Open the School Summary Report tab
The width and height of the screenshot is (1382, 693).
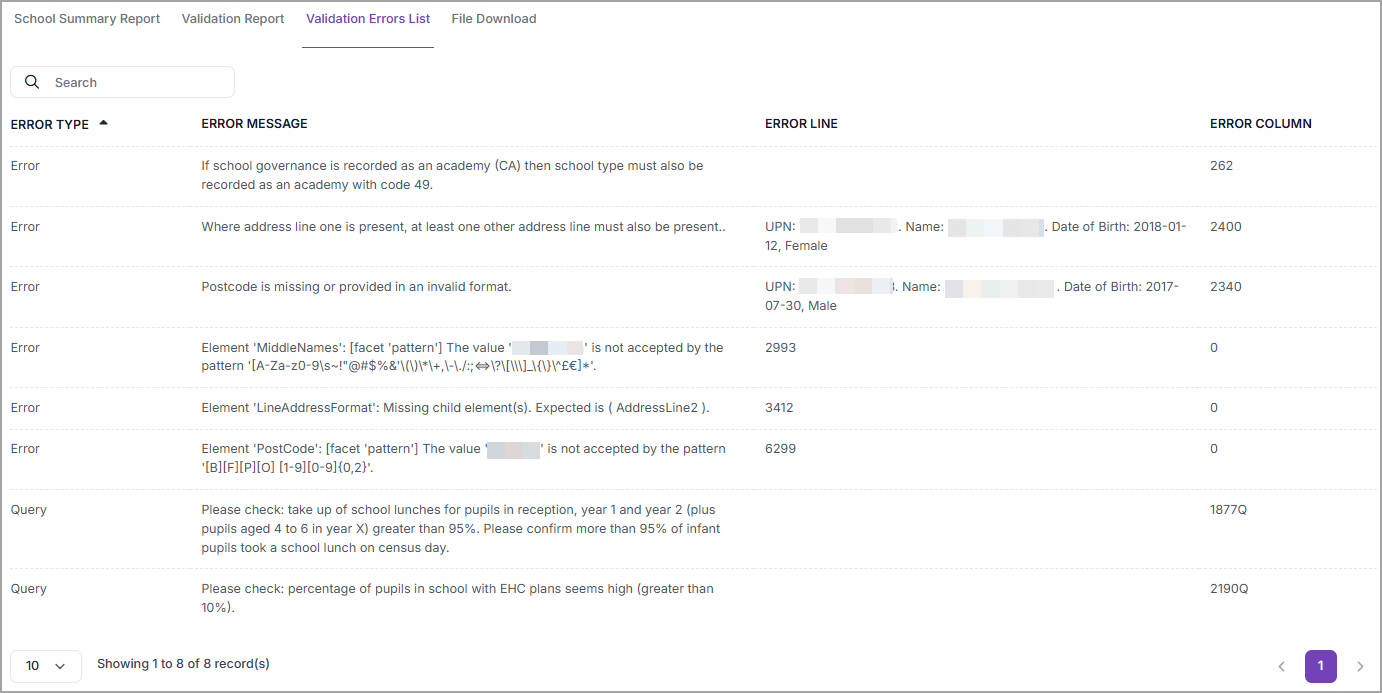point(87,19)
